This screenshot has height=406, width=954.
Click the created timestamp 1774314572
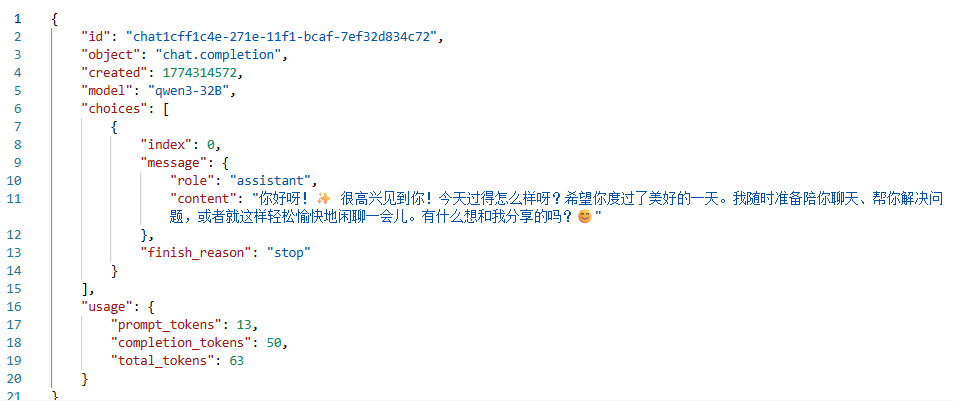click(198, 73)
